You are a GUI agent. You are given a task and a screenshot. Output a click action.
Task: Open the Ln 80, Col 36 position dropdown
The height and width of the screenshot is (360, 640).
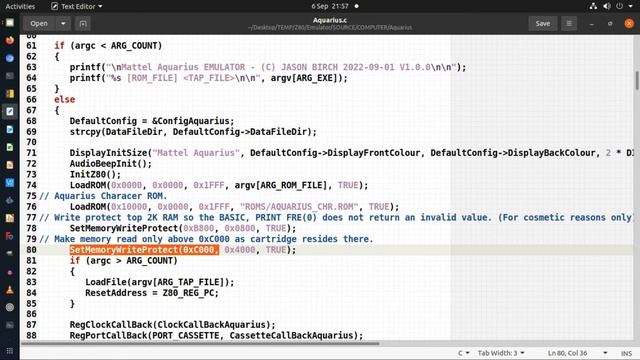pos(577,353)
